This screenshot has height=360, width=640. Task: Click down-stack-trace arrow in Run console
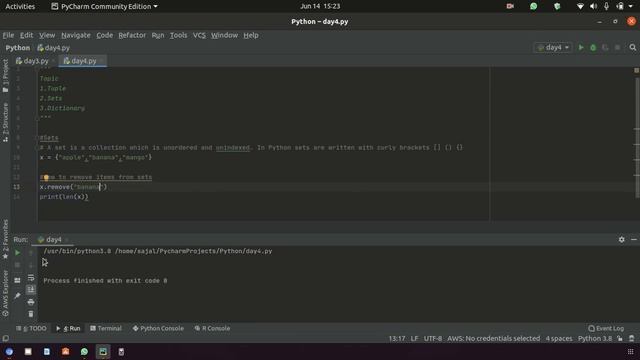tap(31, 265)
